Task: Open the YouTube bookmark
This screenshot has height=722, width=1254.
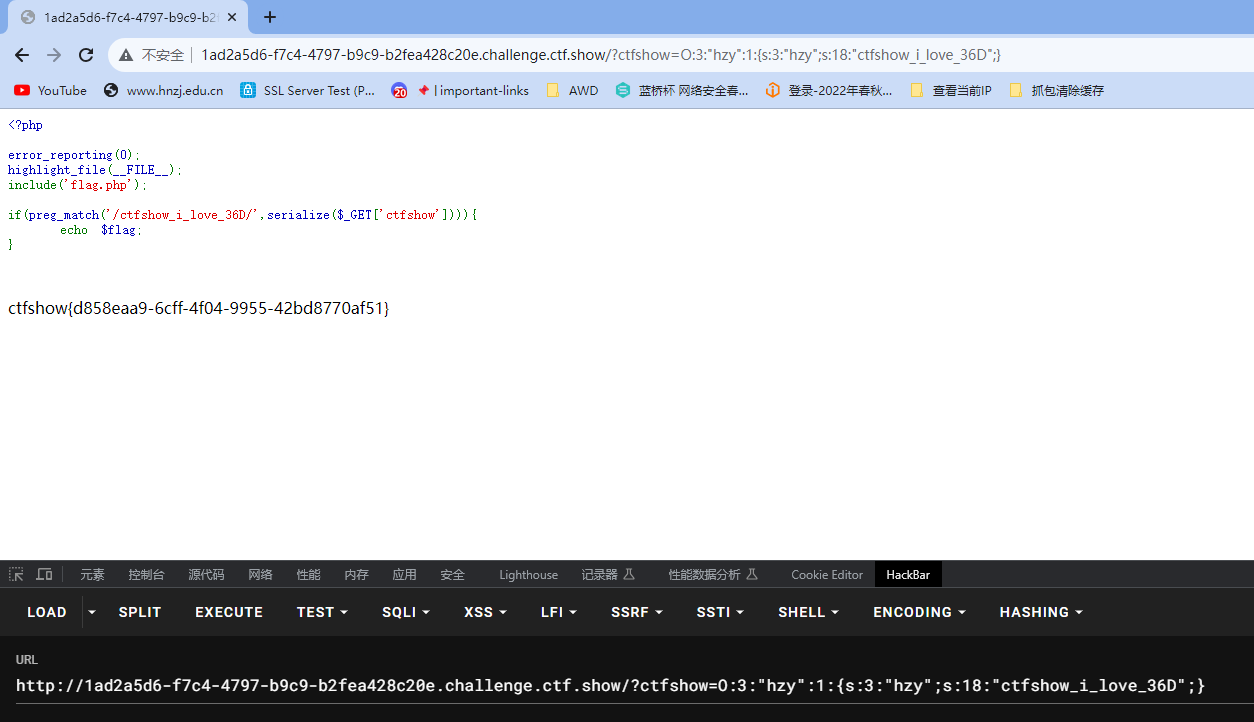Action: 50,90
